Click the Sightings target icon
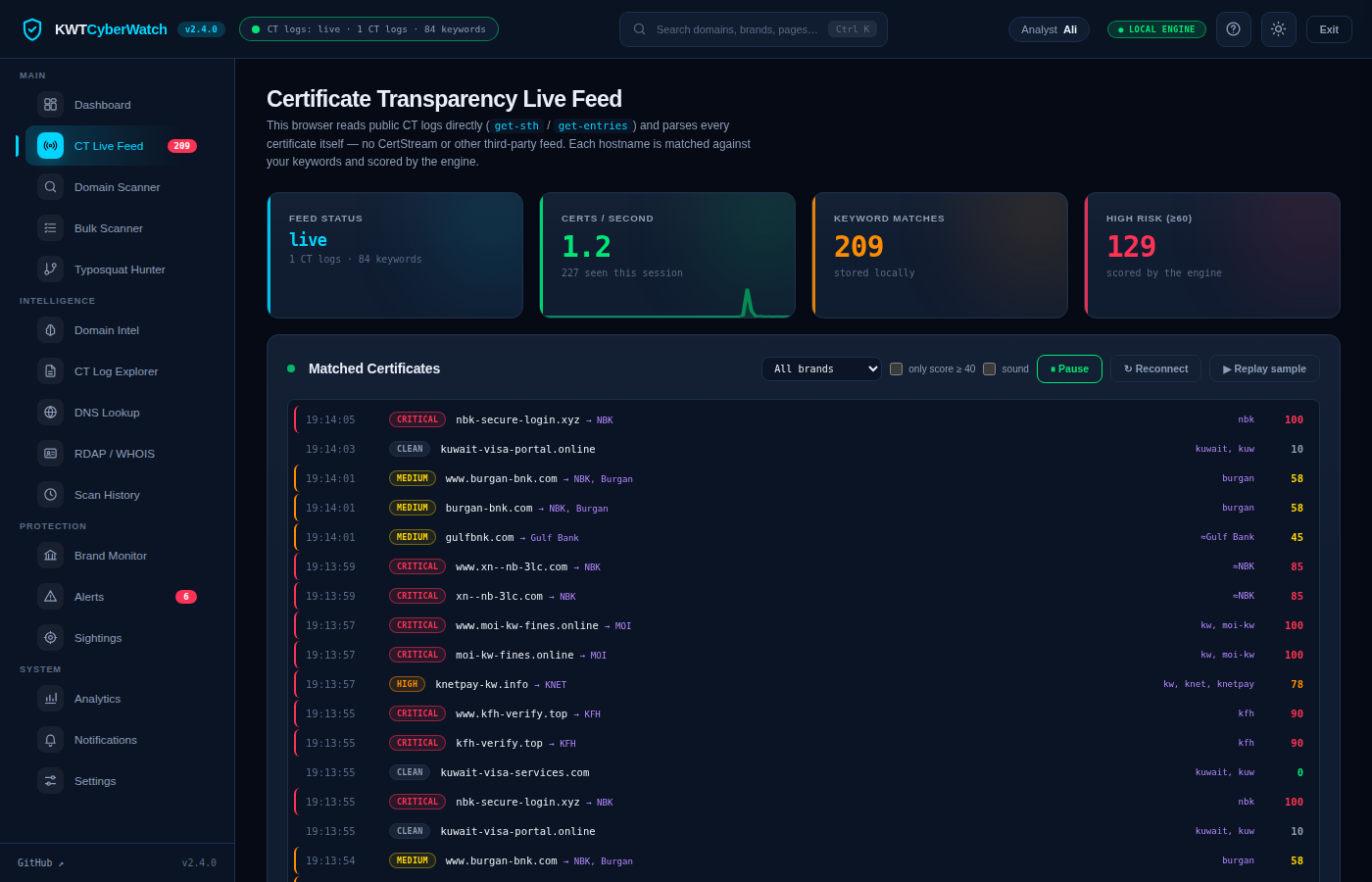Image resolution: width=1372 pixels, height=882 pixels. point(50,638)
